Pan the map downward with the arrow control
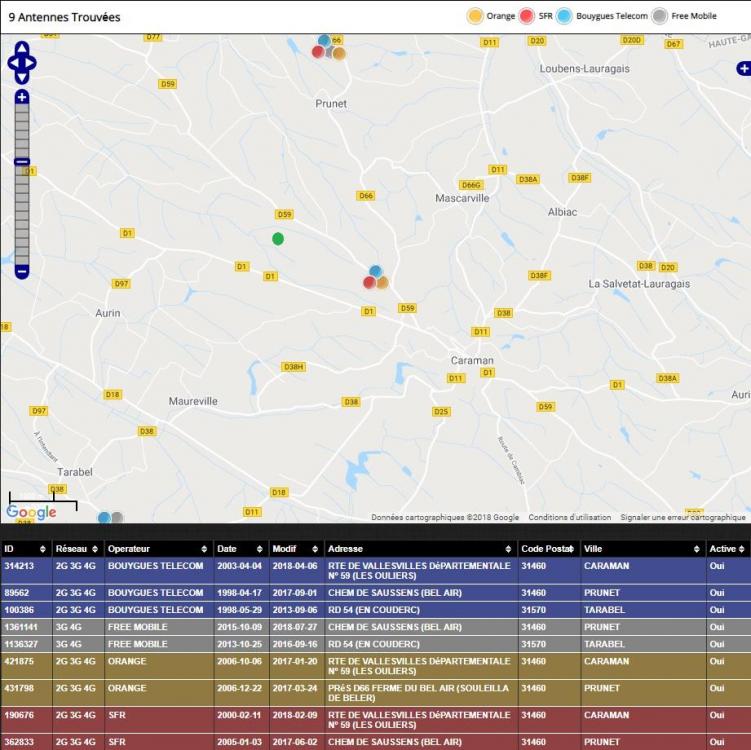Image resolution: width=751 pixels, height=750 pixels. pos(22,78)
